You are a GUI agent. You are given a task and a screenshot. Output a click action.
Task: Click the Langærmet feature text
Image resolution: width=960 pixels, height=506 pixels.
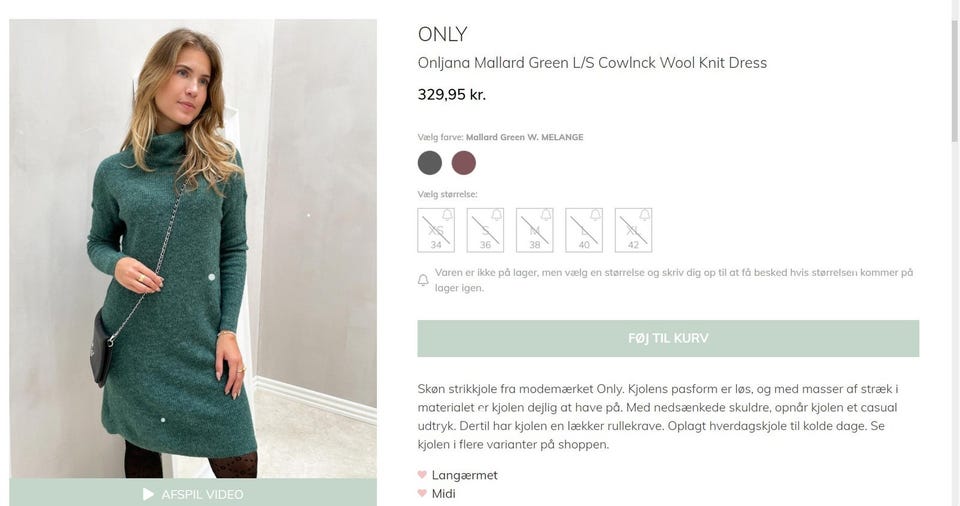464,475
